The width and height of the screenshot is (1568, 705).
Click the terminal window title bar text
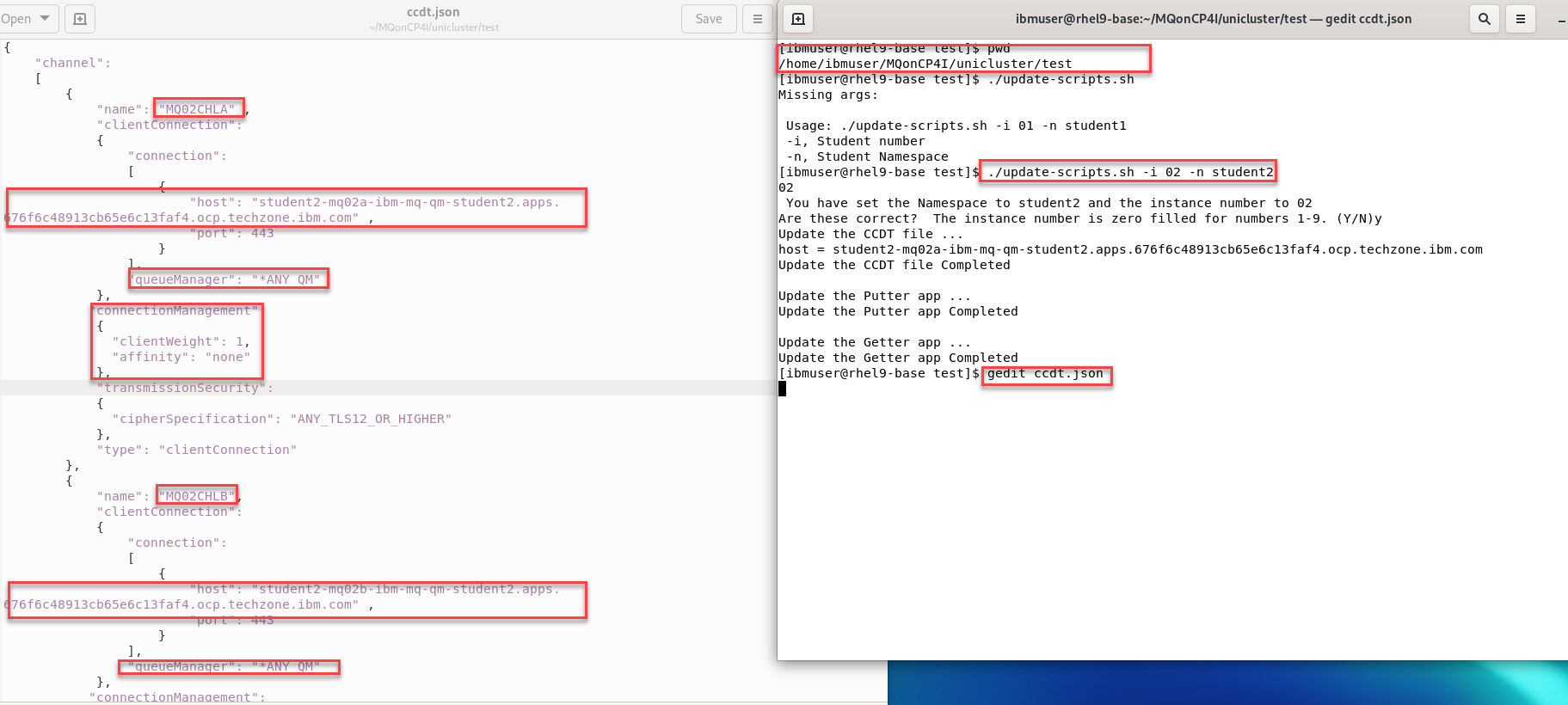click(1213, 19)
